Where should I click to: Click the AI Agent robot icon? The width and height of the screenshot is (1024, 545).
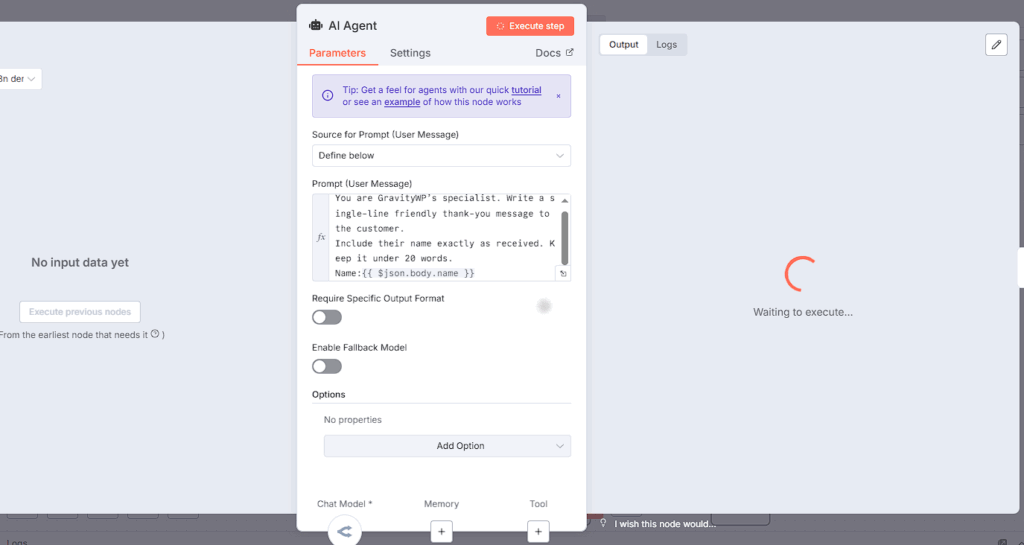coord(316,26)
